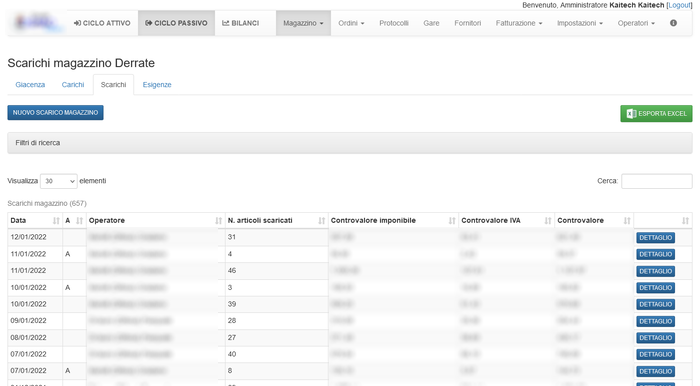This screenshot has width=700, height=386.
Task: Open DETTAGLIO for 09/01/2022 row
Action: [x=655, y=321]
